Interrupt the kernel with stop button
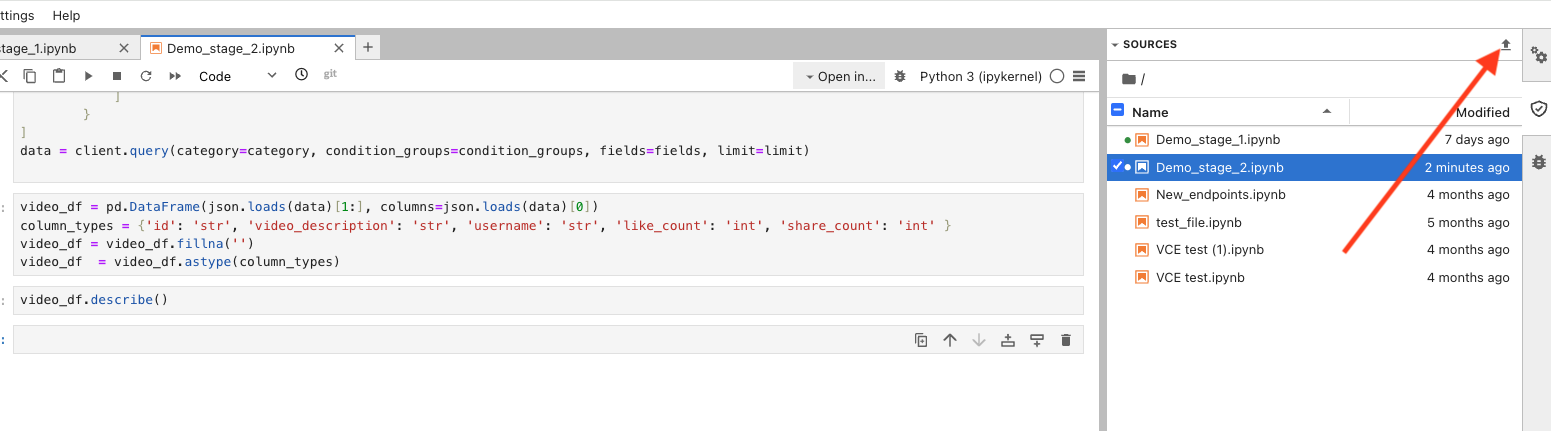Image resolution: width=1551 pixels, height=431 pixels. tap(117, 76)
